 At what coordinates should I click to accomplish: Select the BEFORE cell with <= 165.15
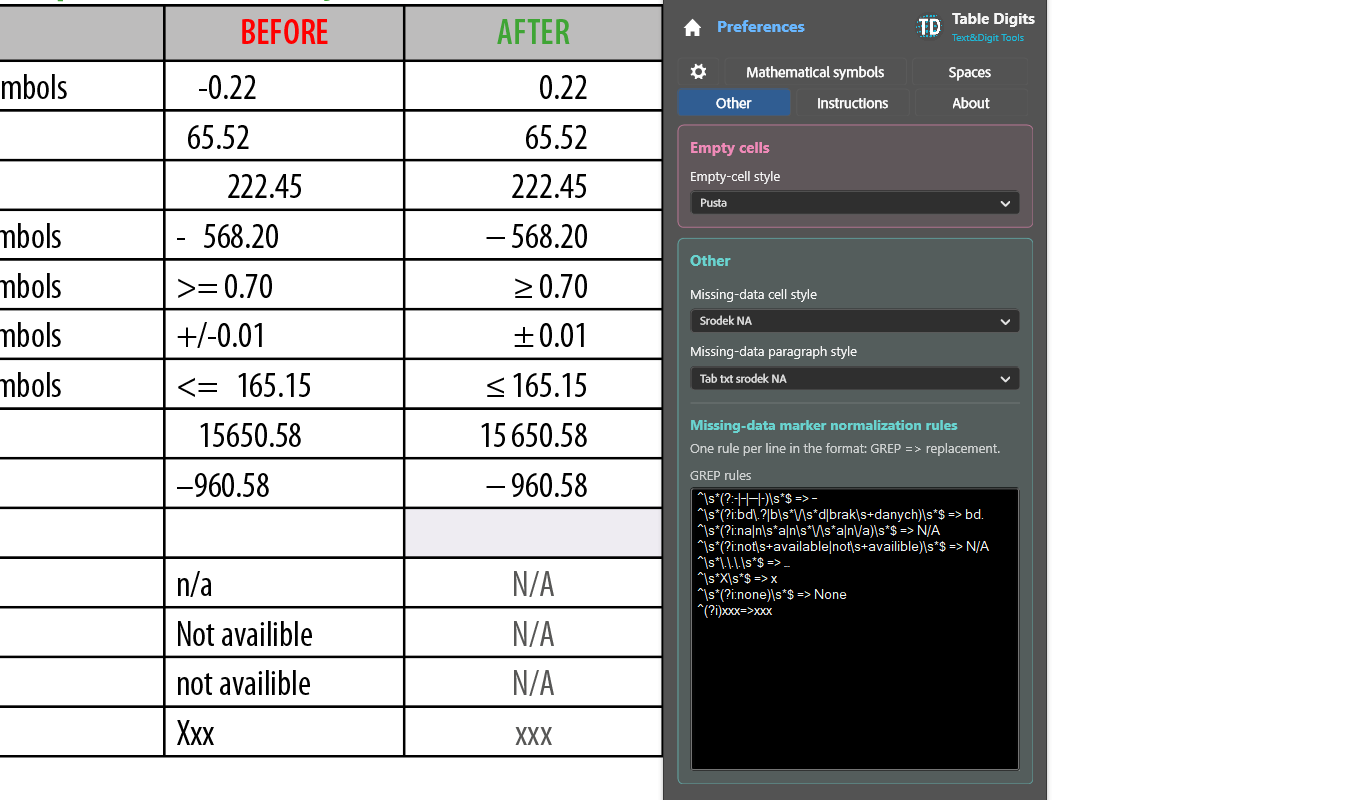click(284, 384)
